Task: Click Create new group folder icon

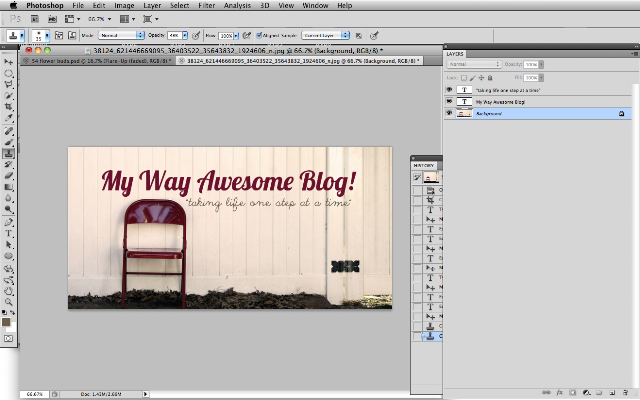Action: point(599,393)
